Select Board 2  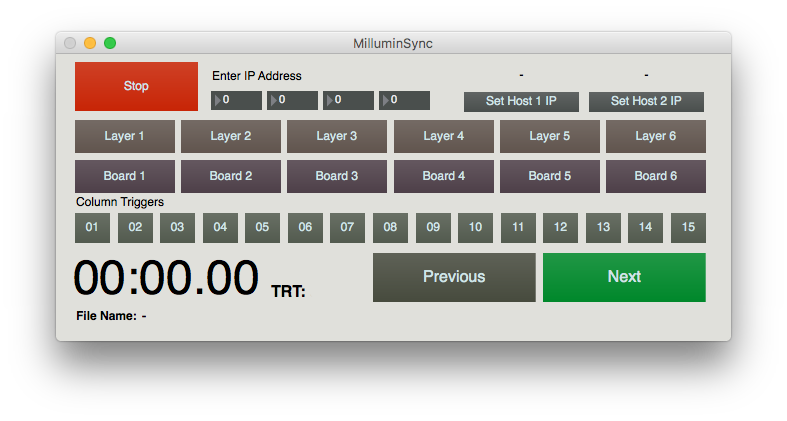tap(231, 176)
